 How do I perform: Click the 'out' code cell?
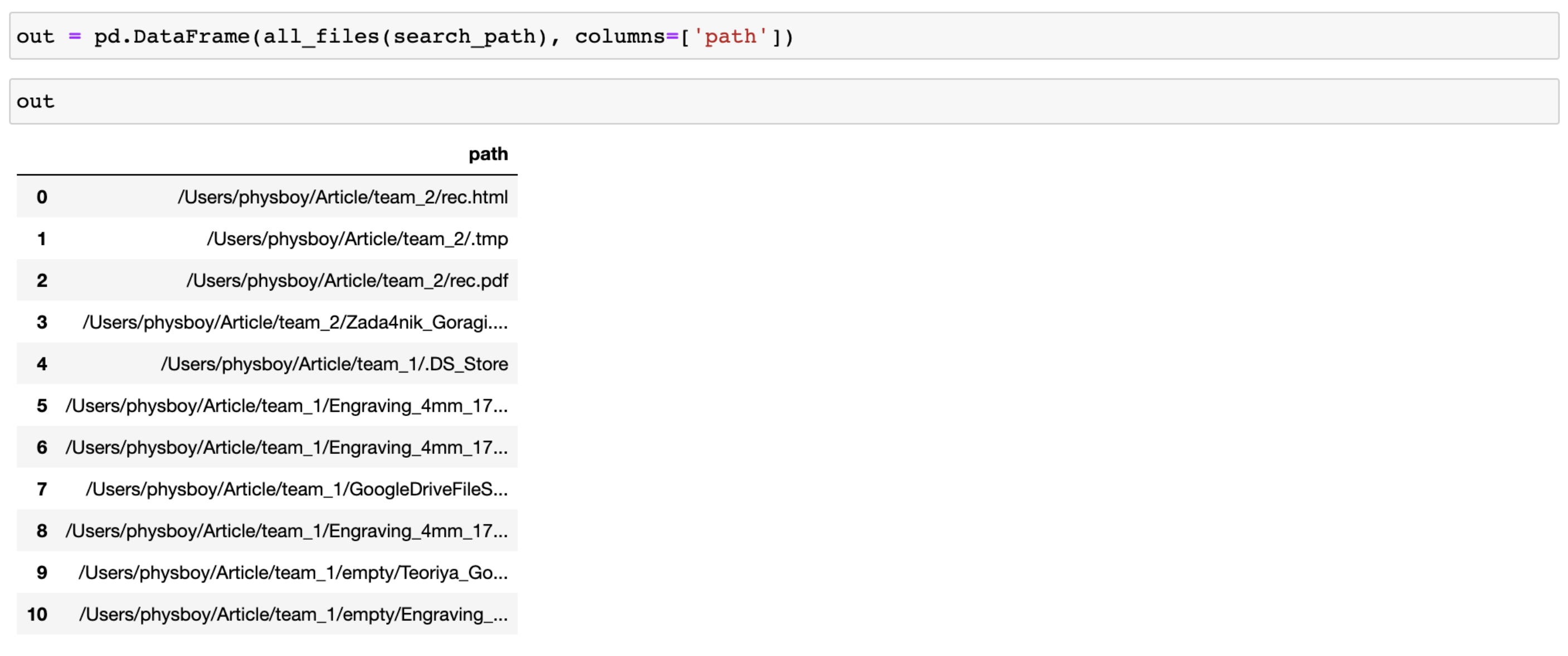(784, 101)
